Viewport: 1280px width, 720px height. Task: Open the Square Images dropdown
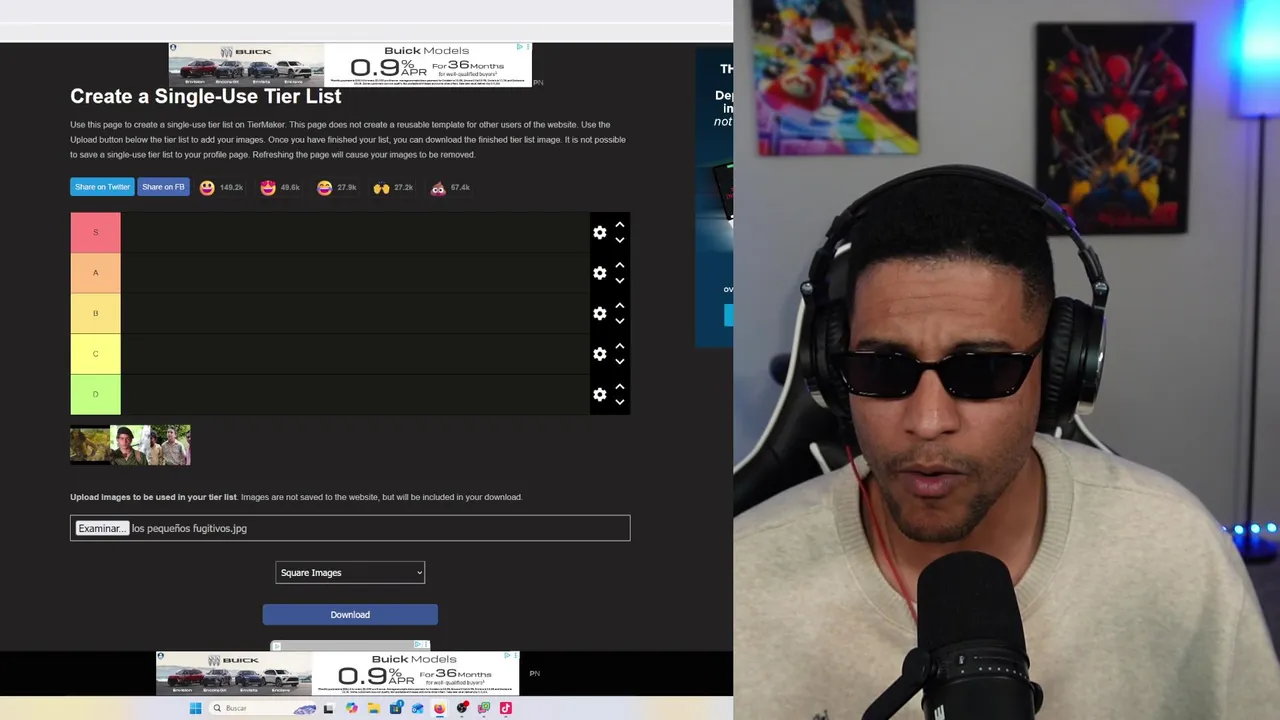tap(350, 572)
